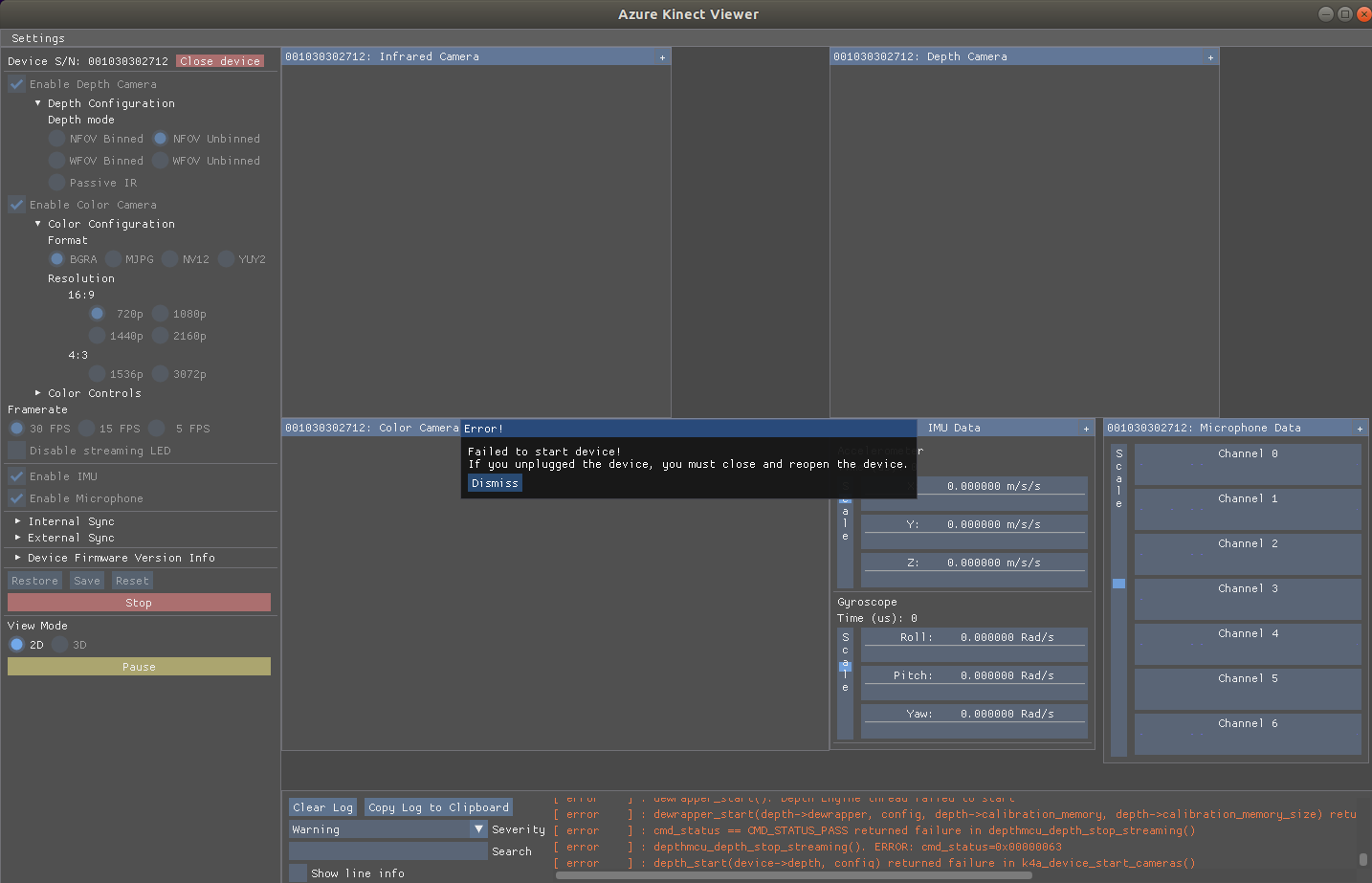Uncheck Enable Depth Camera
Screen dimensions: 1372x883
pos(15,83)
